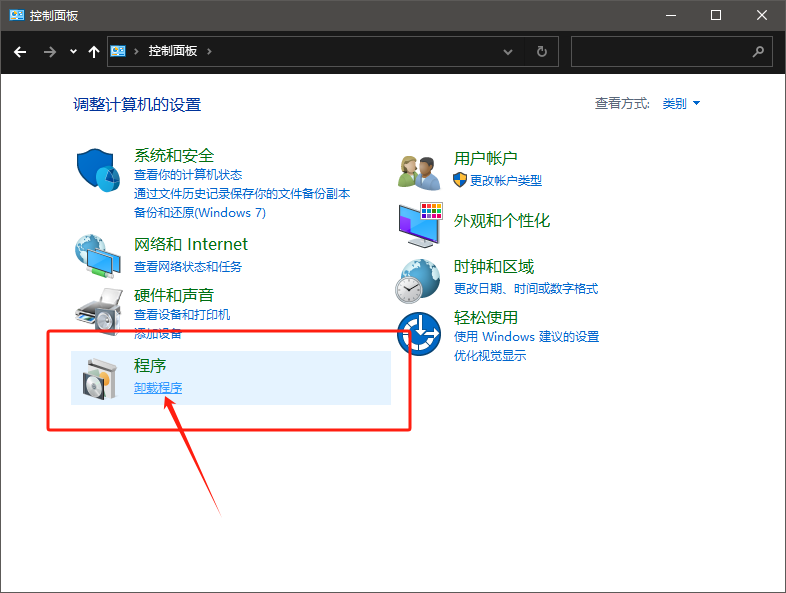Open recent locations dropdown next to forward arrow

coord(73,51)
